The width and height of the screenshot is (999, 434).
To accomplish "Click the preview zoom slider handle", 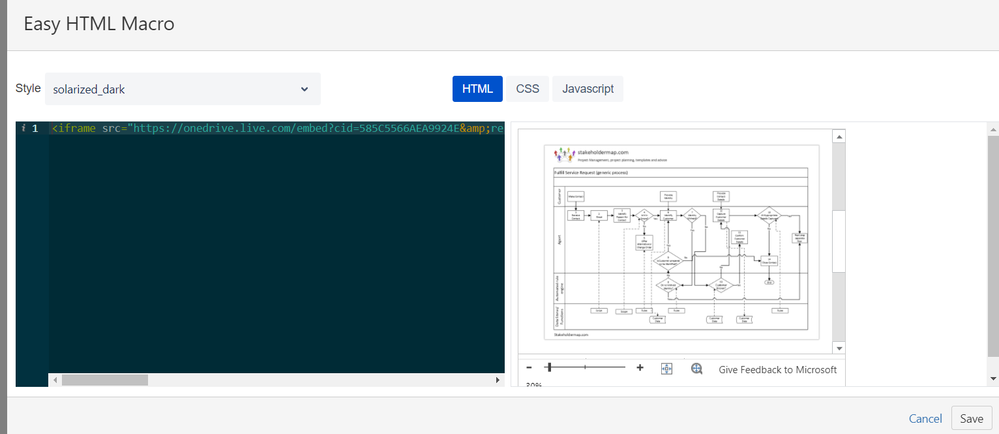I will (548, 368).
